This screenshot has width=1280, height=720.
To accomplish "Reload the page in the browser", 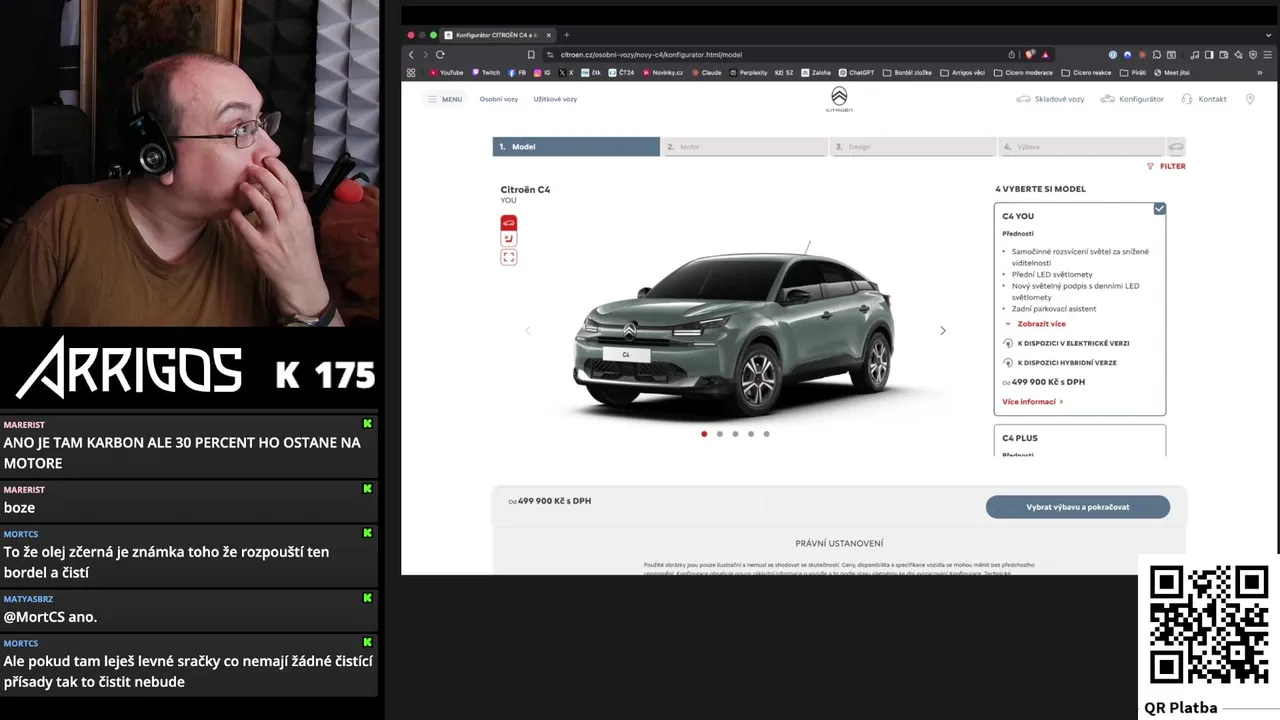I will pyautogui.click(x=440, y=54).
